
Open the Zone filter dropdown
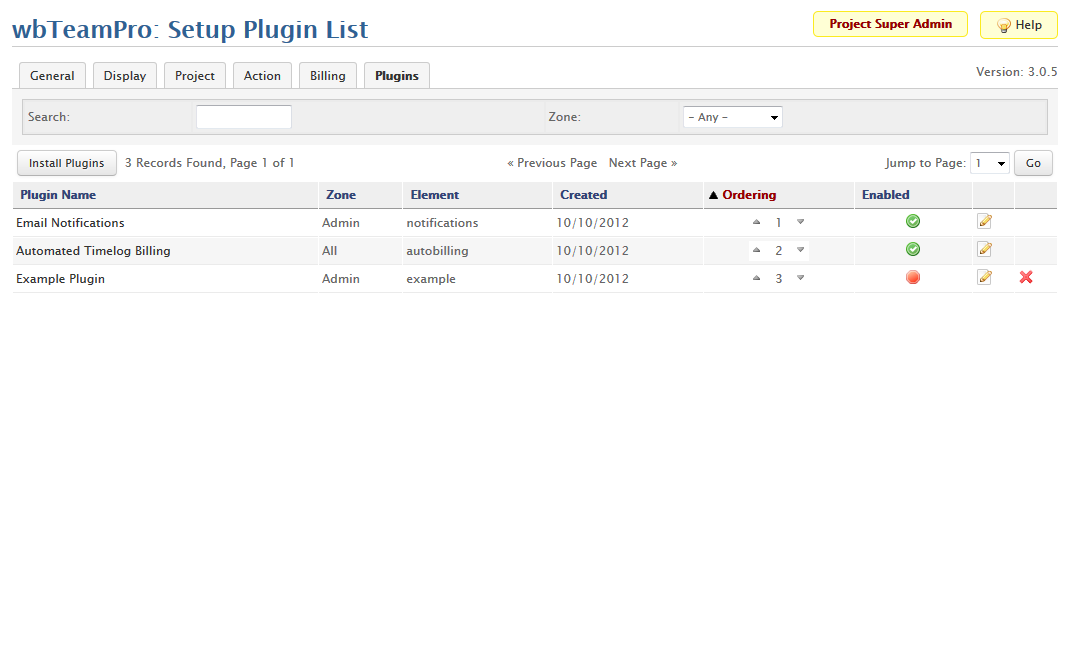pyautogui.click(x=732, y=117)
